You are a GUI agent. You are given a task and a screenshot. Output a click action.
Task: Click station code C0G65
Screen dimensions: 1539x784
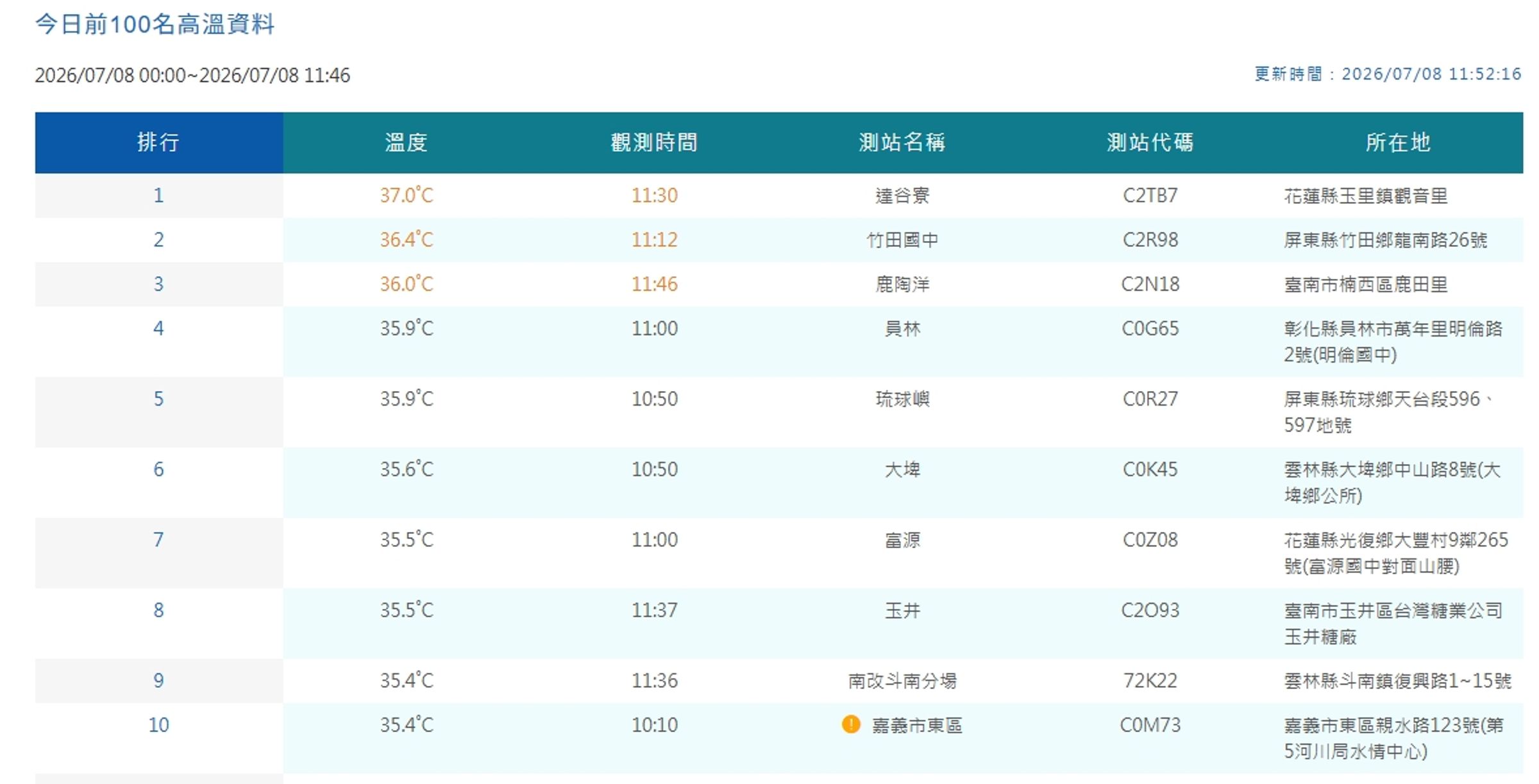click(1150, 328)
